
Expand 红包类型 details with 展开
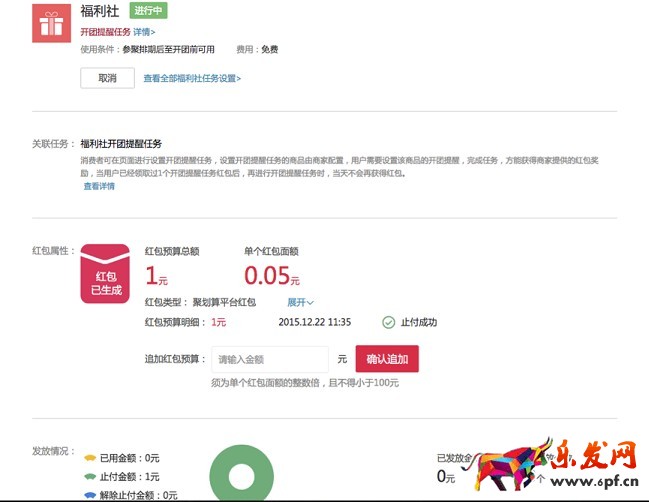(x=300, y=302)
